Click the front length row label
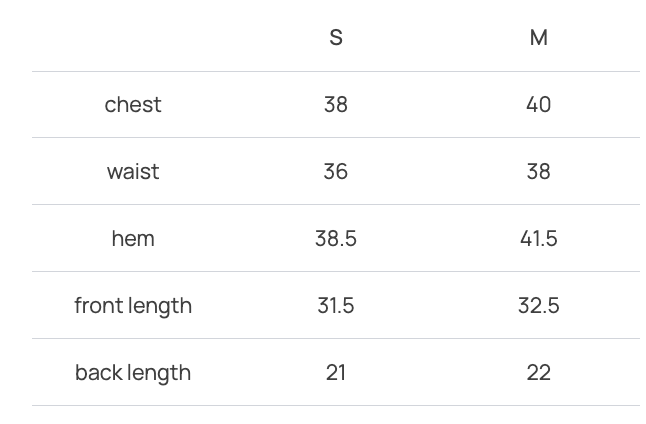This screenshot has width=646, height=424. (133, 306)
